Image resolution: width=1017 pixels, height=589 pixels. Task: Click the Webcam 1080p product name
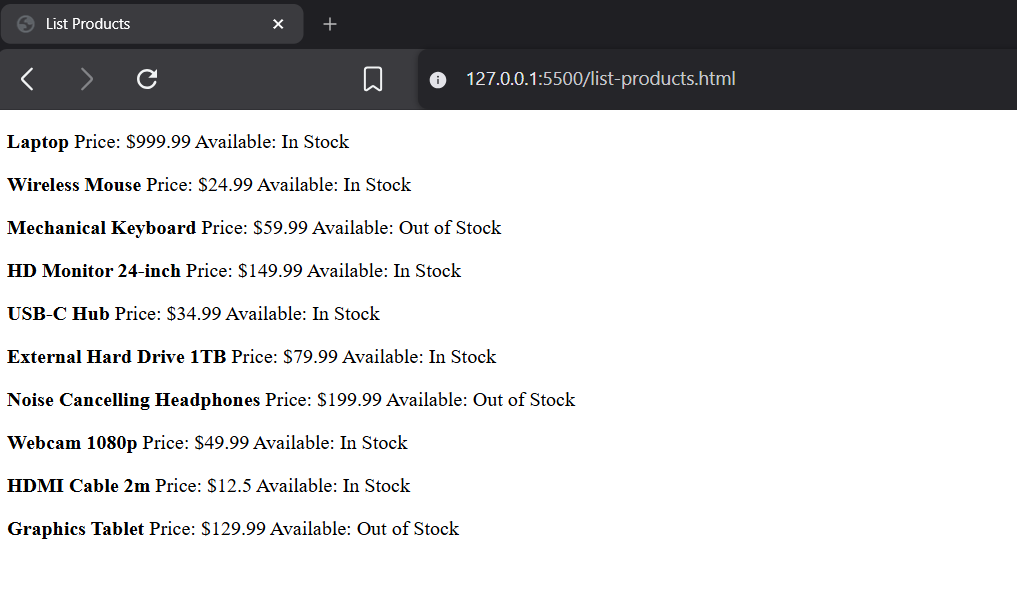click(x=72, y=443)
